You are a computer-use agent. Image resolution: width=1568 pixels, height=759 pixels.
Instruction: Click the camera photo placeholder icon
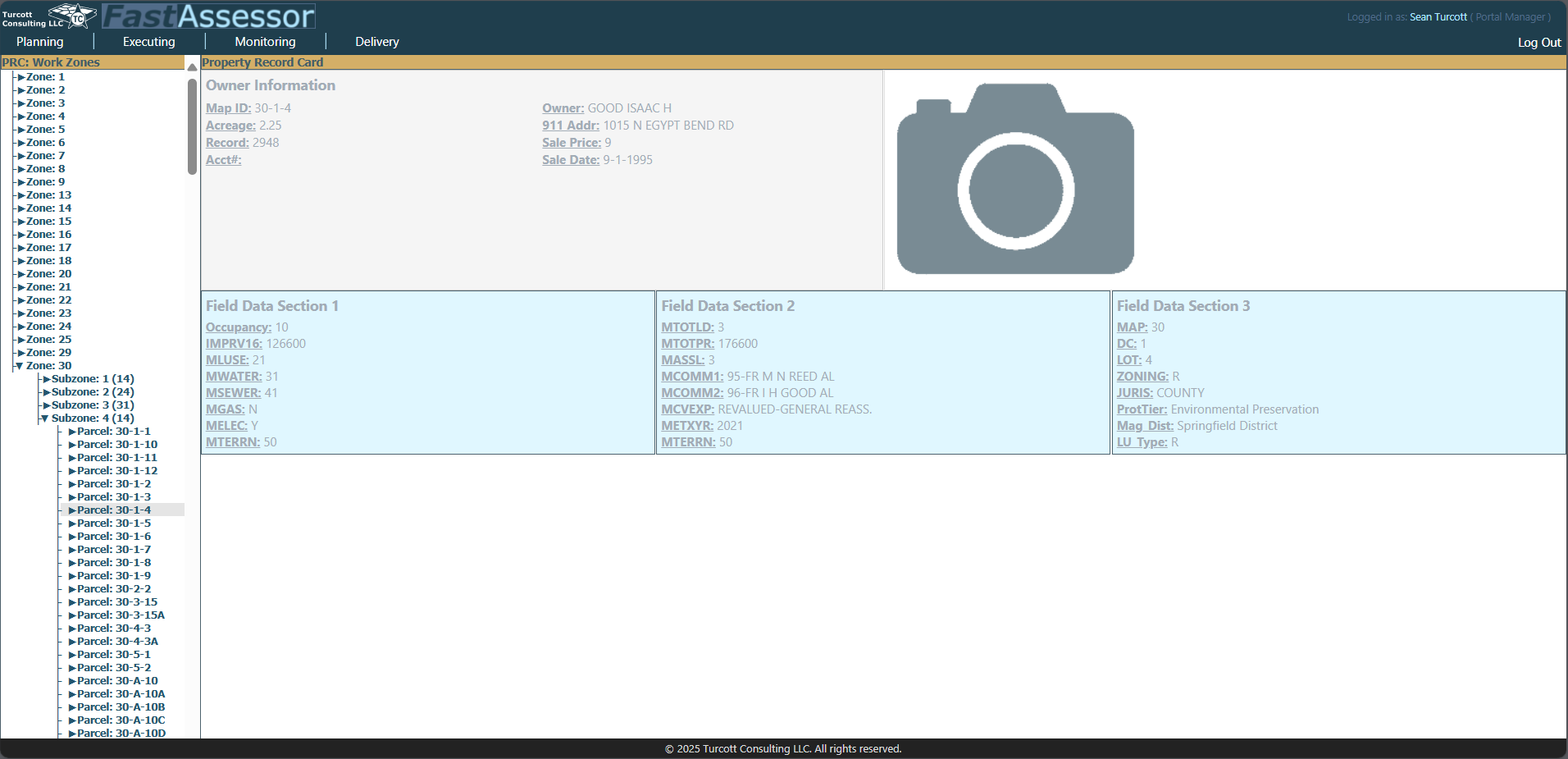tap(1015, 179)
